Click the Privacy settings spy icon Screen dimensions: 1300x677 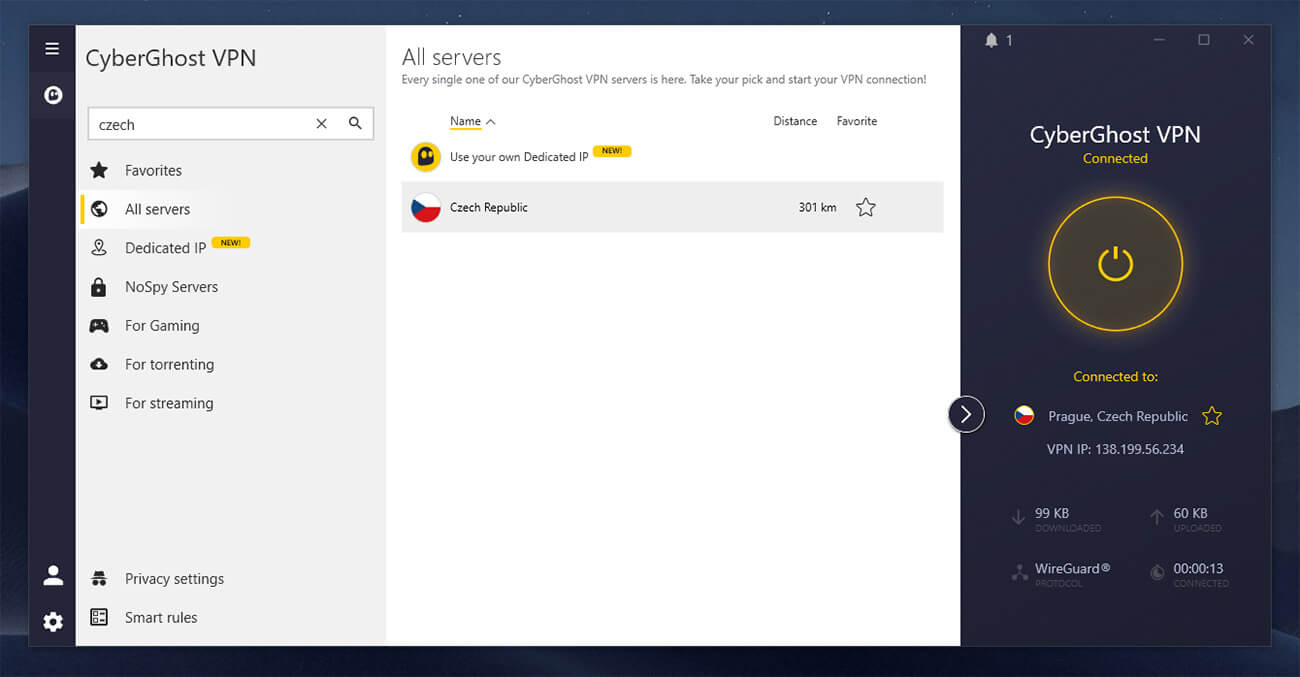99,579
